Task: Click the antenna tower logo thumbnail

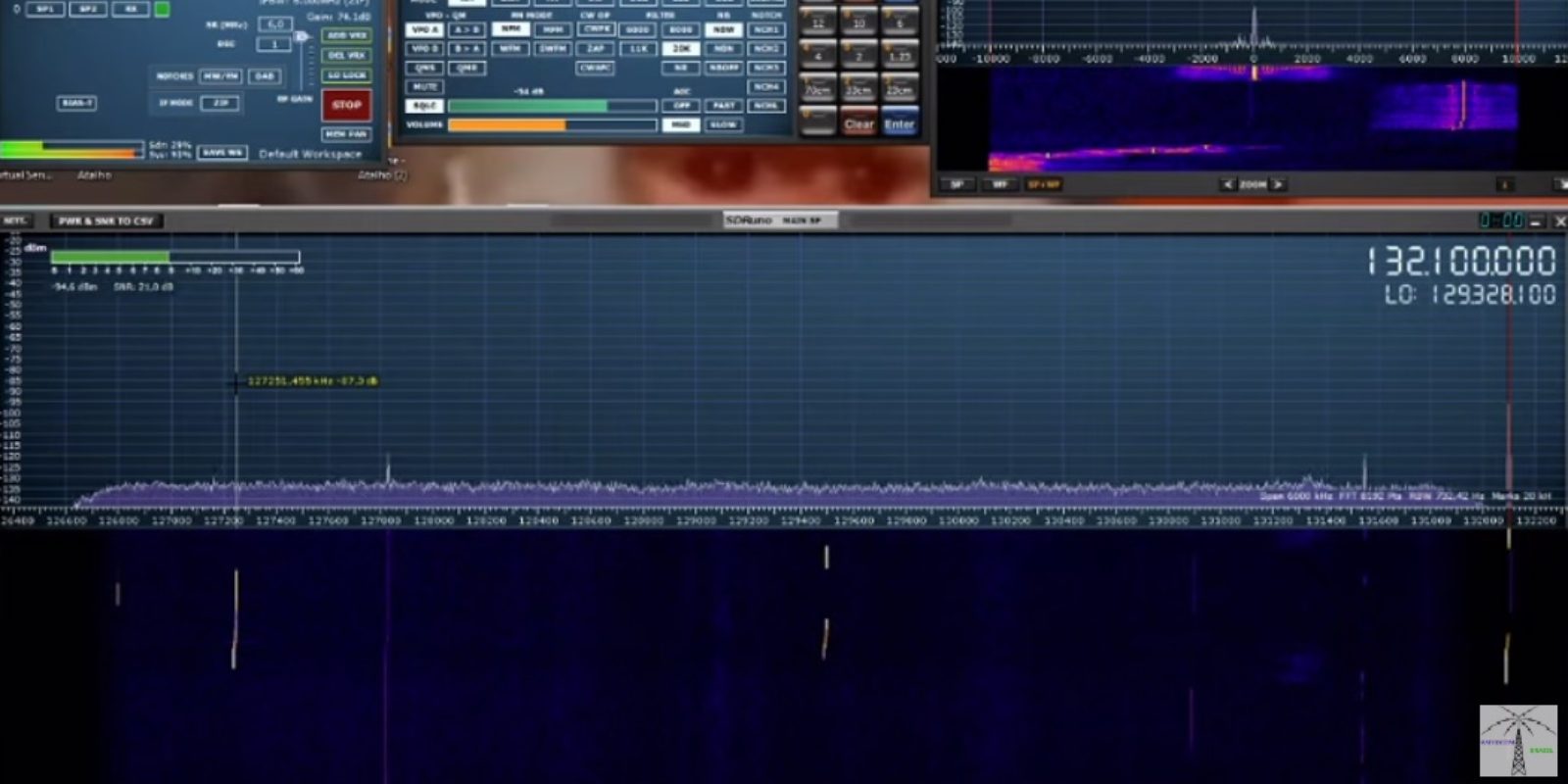Action: click(1517, 741)
